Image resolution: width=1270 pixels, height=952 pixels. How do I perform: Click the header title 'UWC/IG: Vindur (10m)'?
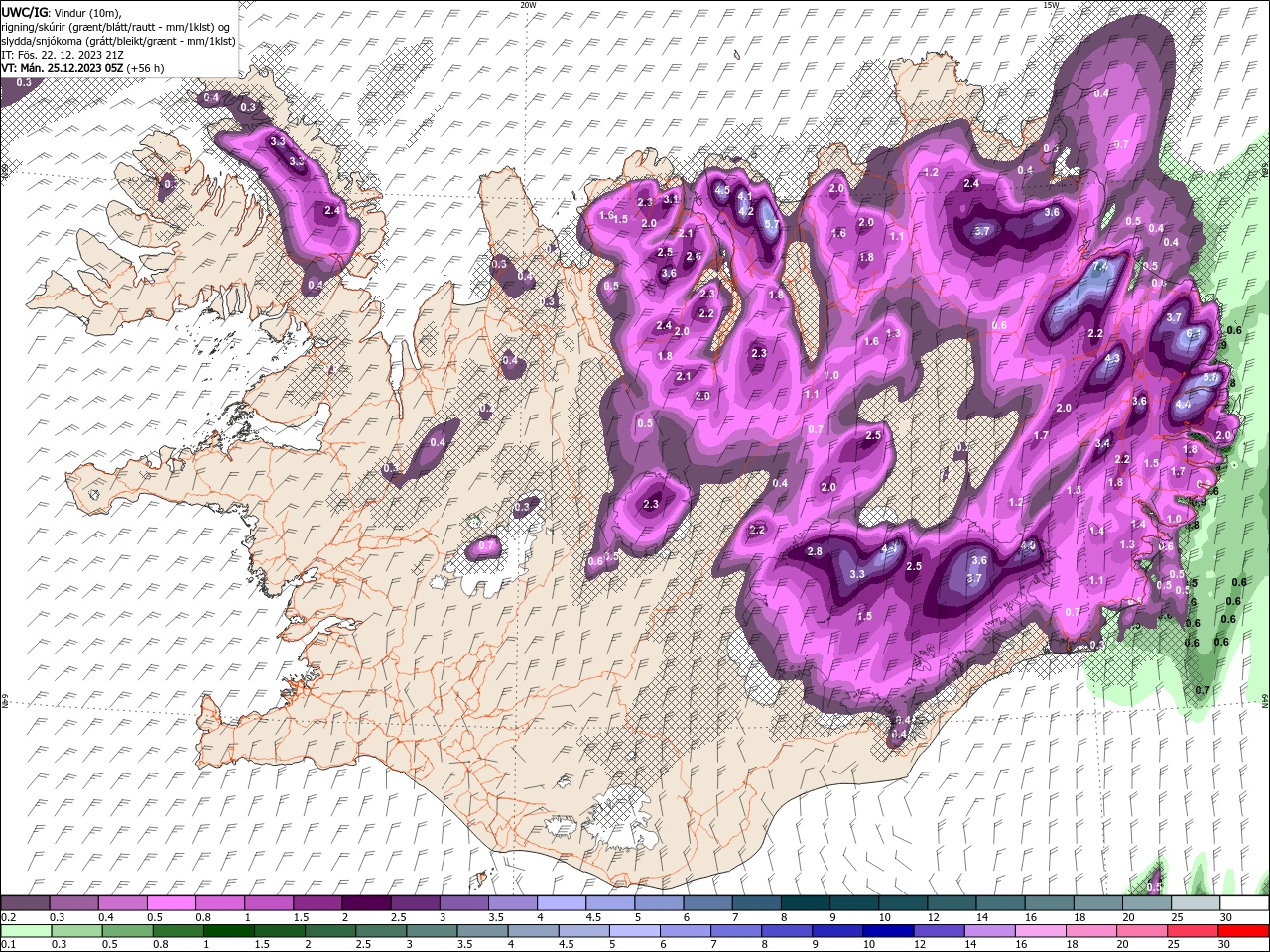[62, 12]
